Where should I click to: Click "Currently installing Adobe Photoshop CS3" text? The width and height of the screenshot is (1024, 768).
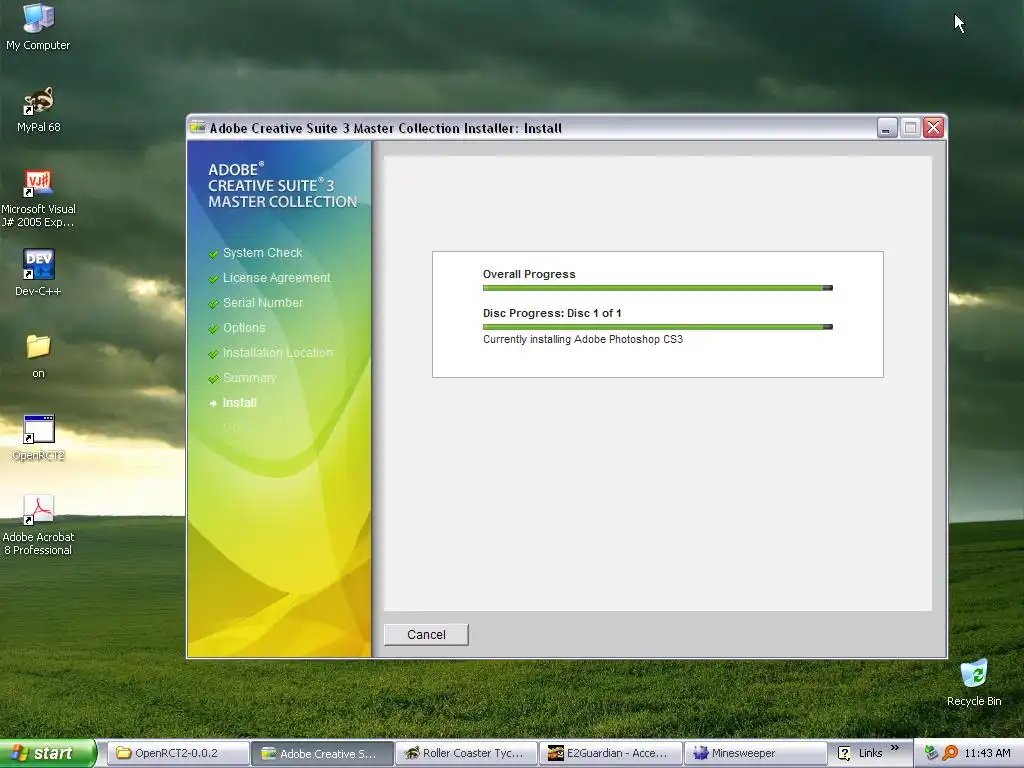coord(583,340)
